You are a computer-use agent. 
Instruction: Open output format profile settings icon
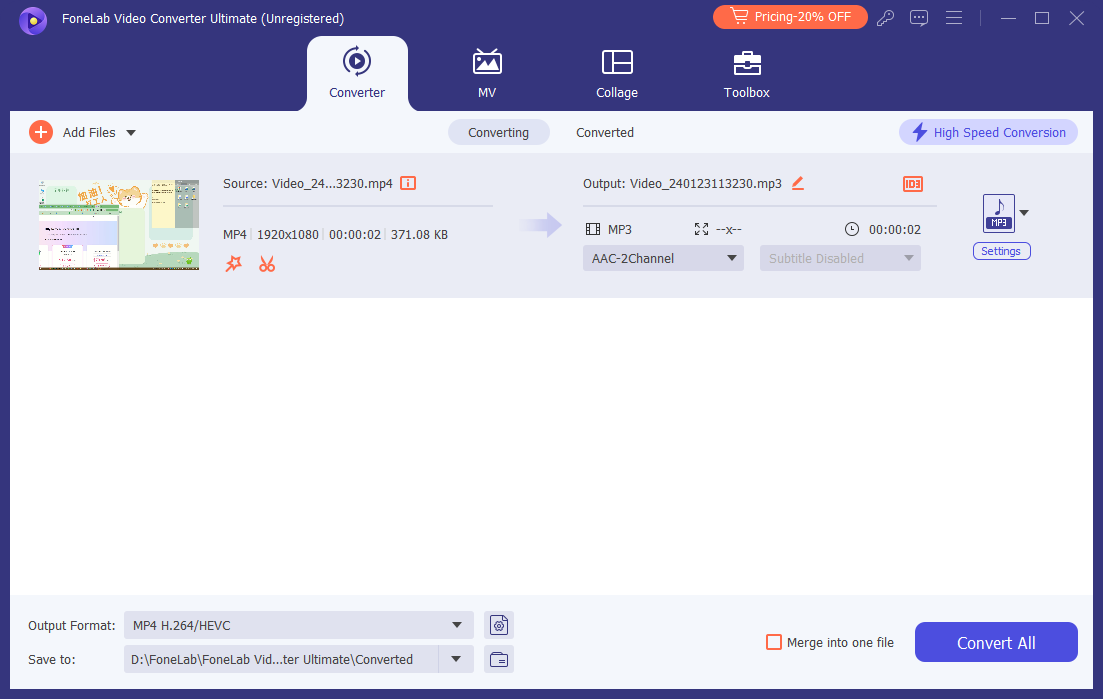(498, 626)
